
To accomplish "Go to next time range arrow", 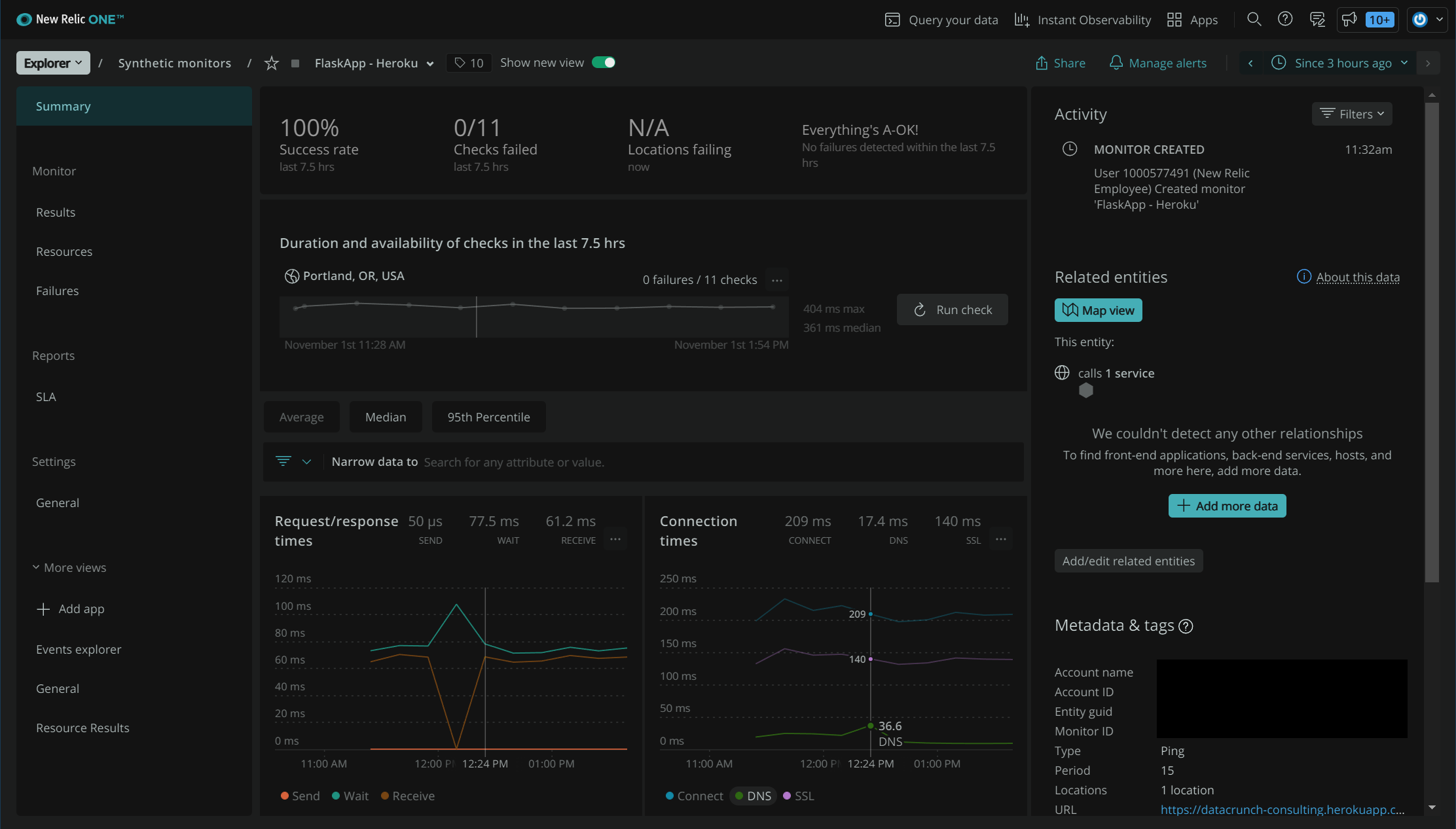I will [1428, 63].
